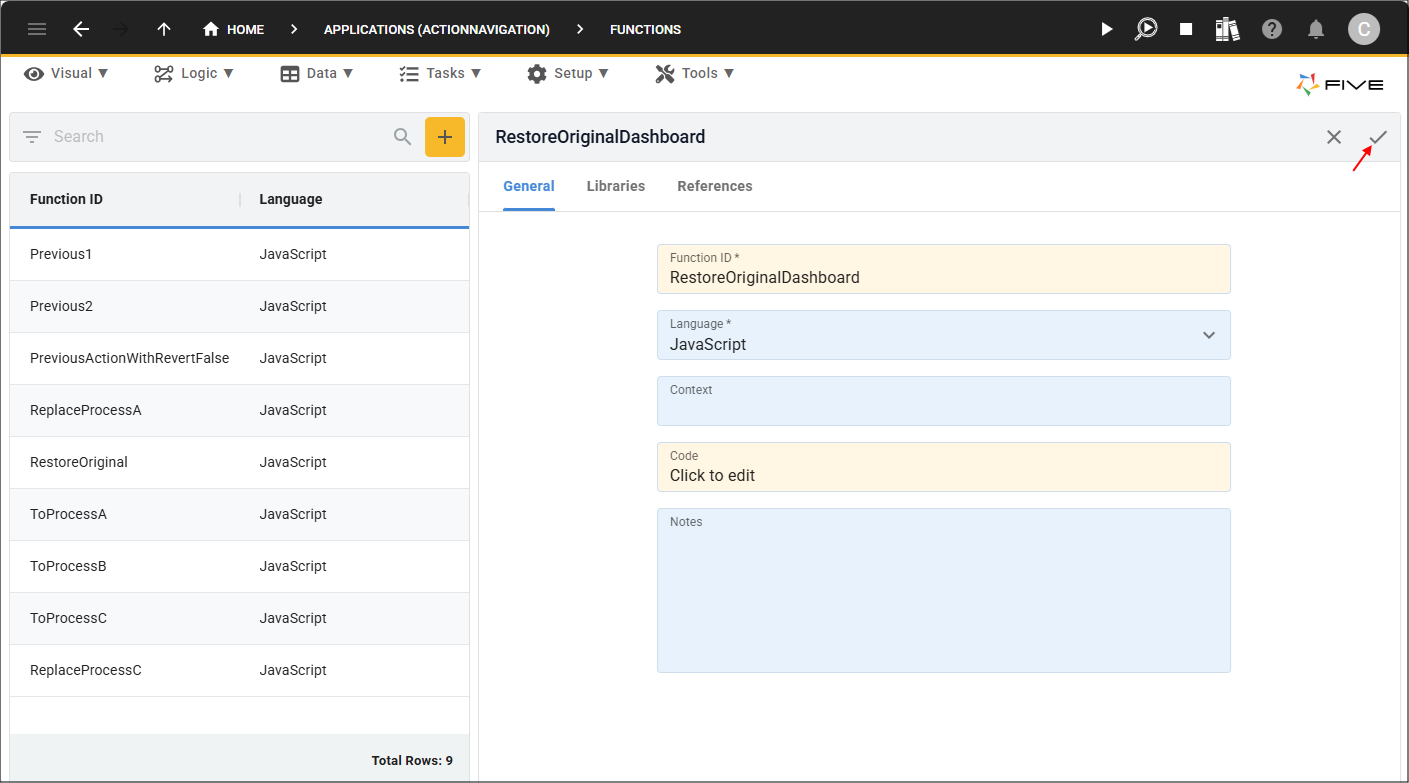Open user avatar C menu
Viewport: 1409px width, 783px height.
coord(1364,29)
